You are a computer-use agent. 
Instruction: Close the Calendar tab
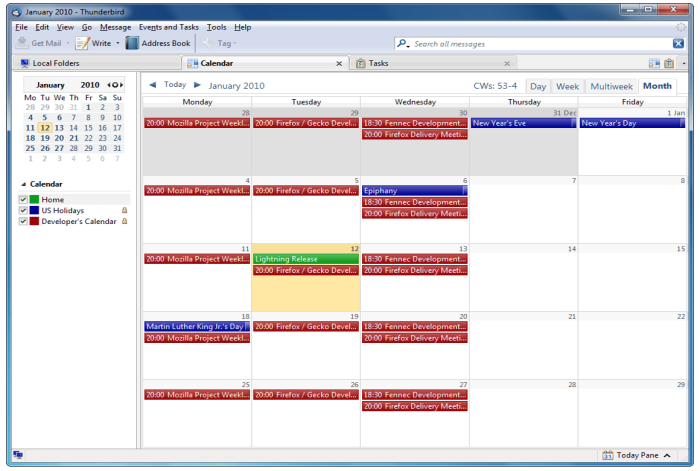339,63
